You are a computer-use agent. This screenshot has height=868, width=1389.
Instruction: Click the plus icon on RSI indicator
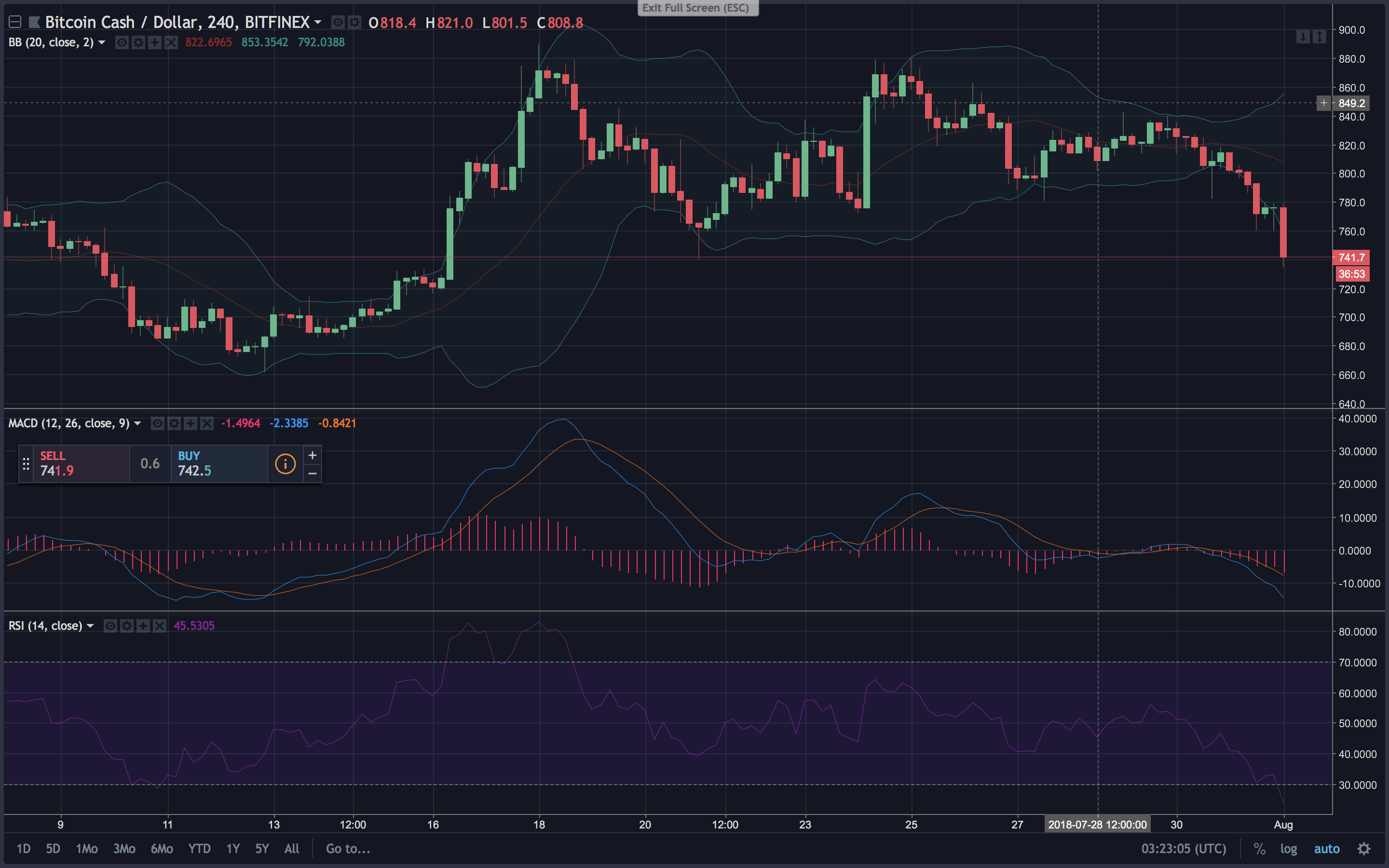[143, 626]
